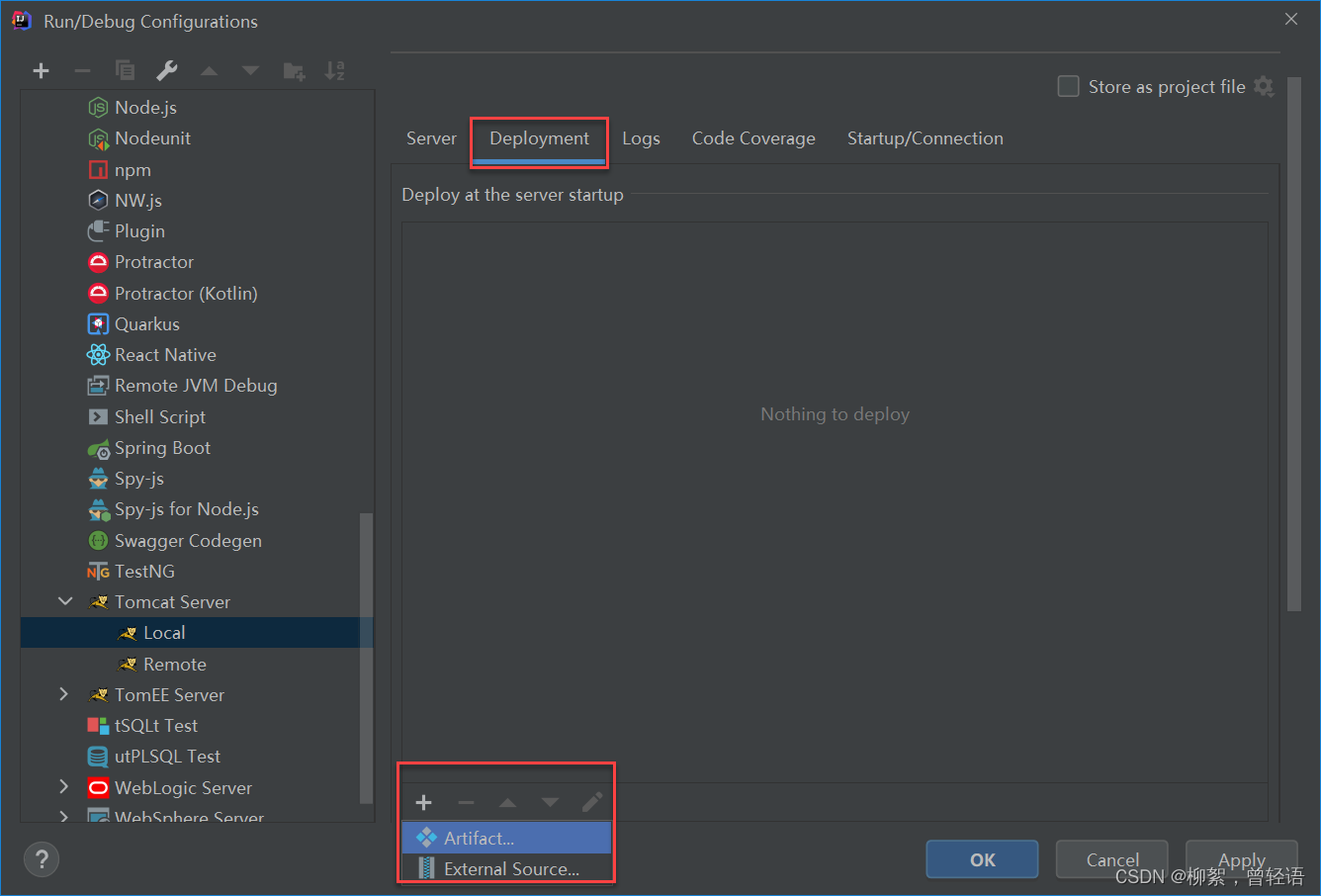This screenshot has width=1321, height=896.
Task: Click the npm red icon
Action: (98, 170)
